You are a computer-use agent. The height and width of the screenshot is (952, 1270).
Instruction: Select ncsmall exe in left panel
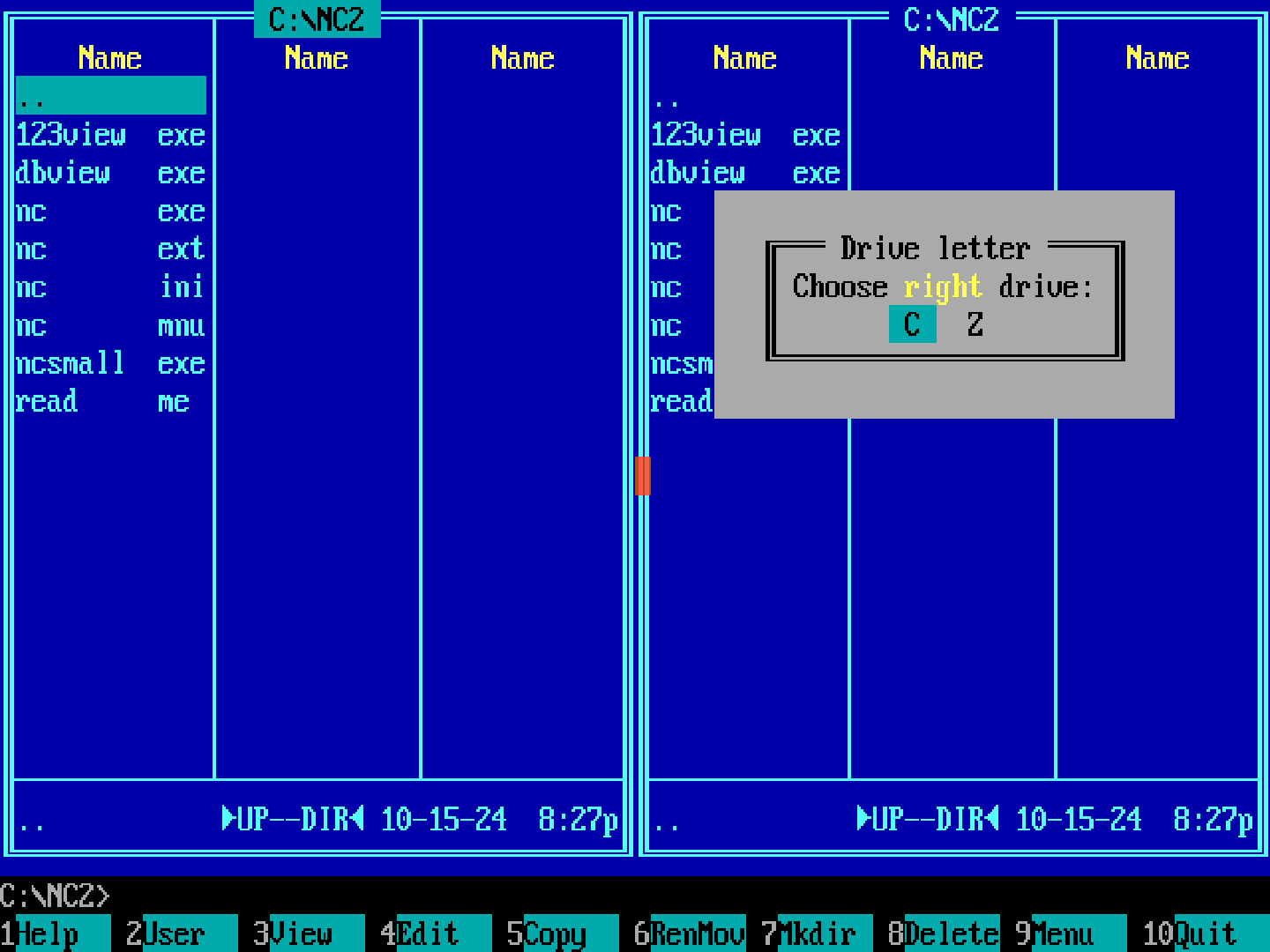(111, 362)
